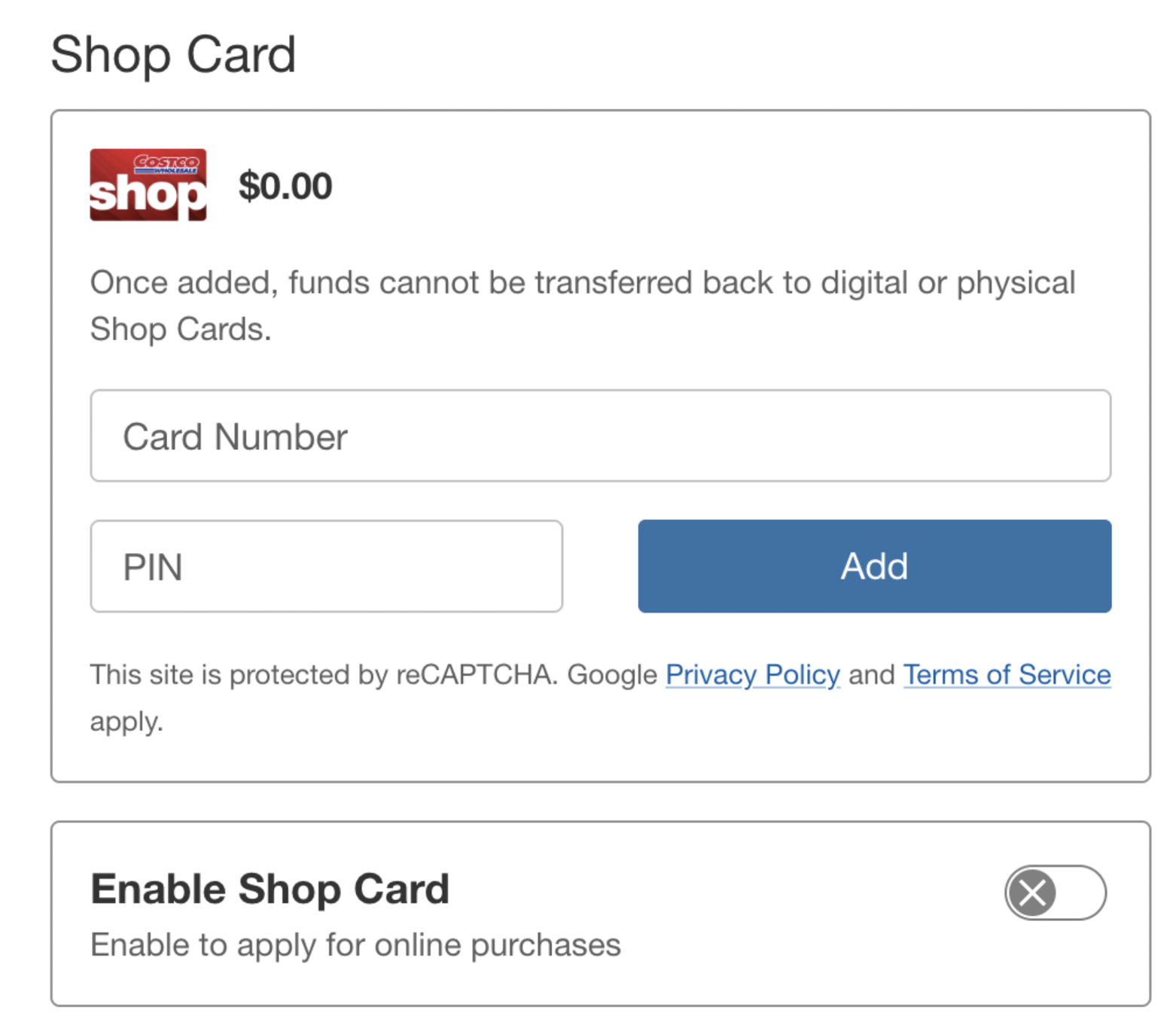Click the reCAPTCHA protection notice text

point(324,675)
